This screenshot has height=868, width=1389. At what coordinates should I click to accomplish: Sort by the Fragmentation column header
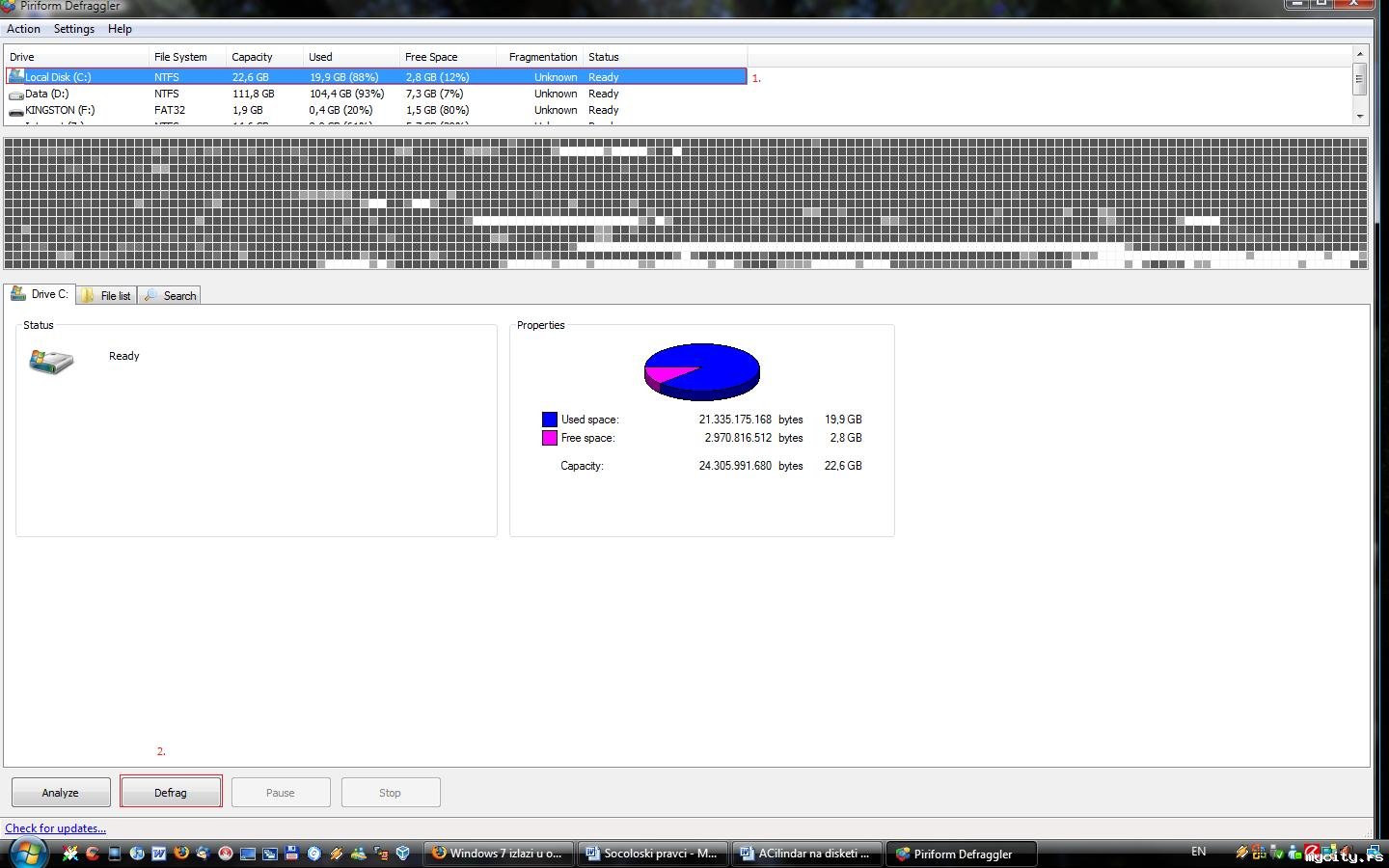[540, 57]
